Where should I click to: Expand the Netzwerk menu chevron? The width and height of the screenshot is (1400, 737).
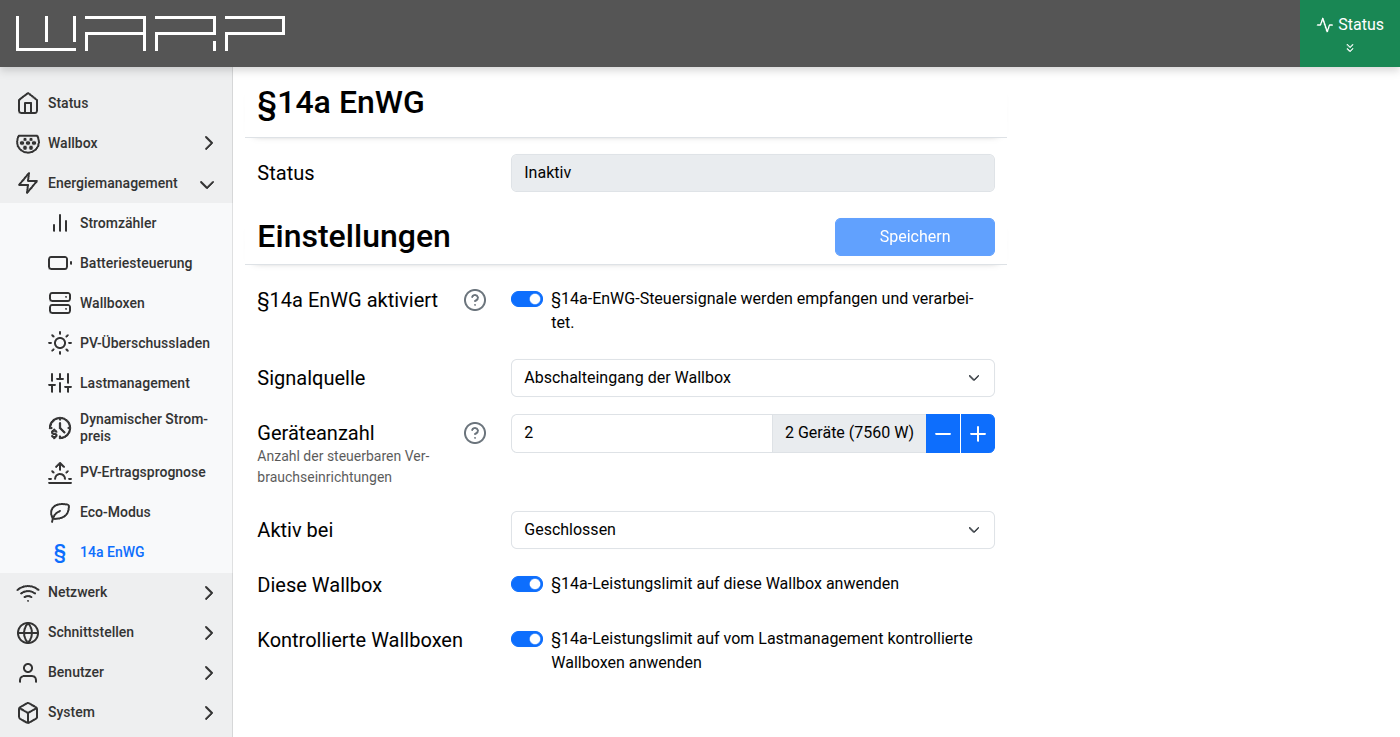(x=208, y=592)
